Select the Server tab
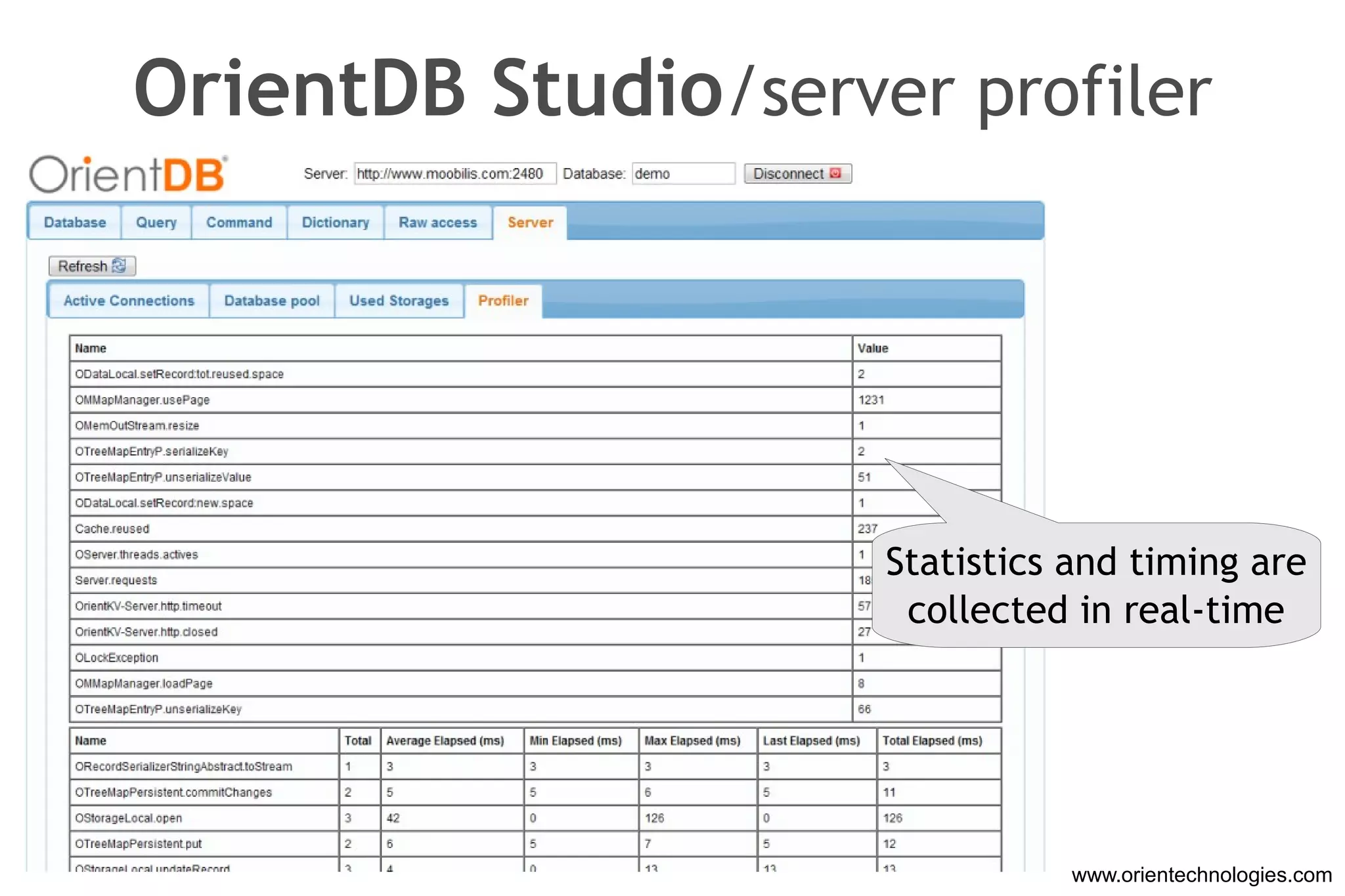Screen dimensions: 1345x896 530,223
